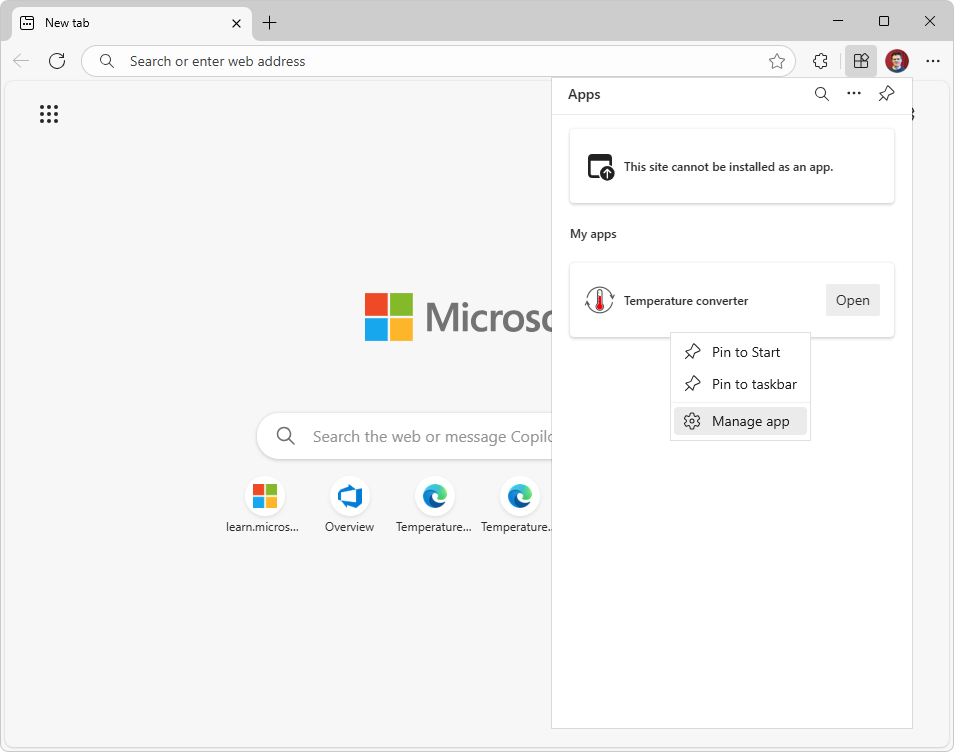Open Browser Essentials from the toolbar
Screen dimensions: 954x752
pyautogui.click(x=820, y=61)
